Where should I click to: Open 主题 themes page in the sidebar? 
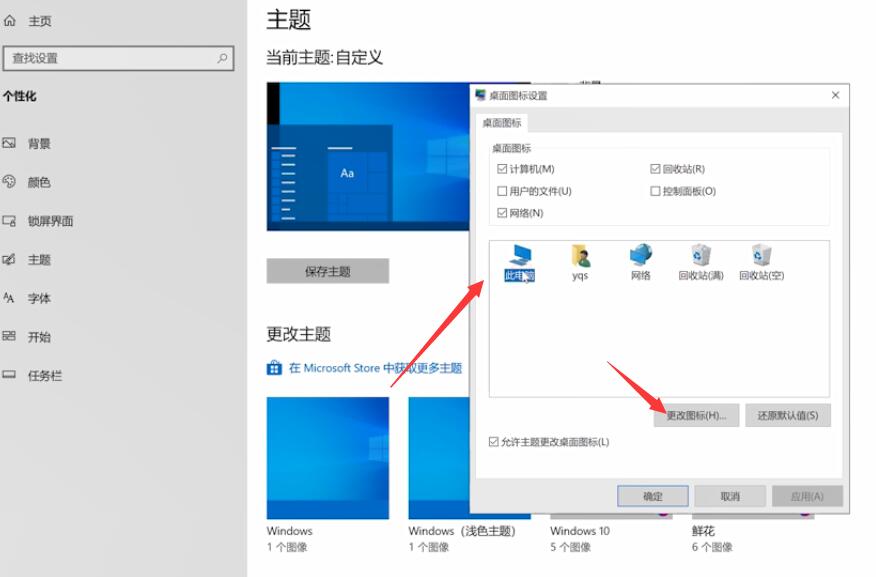click(x=39, y=259)
